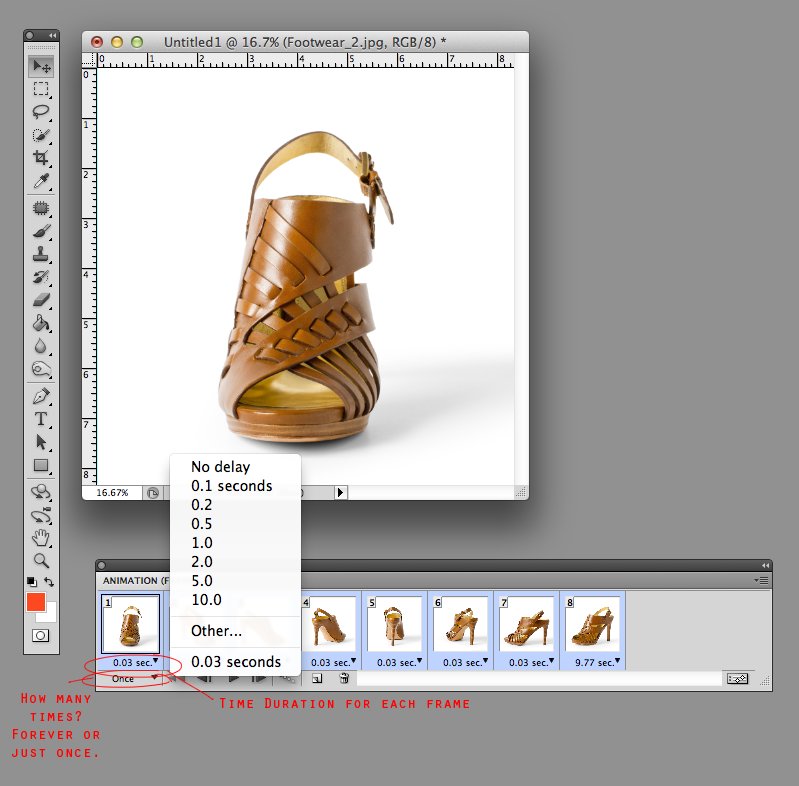Select the Clone Stamp tool
799x786 pixels.
41,253
